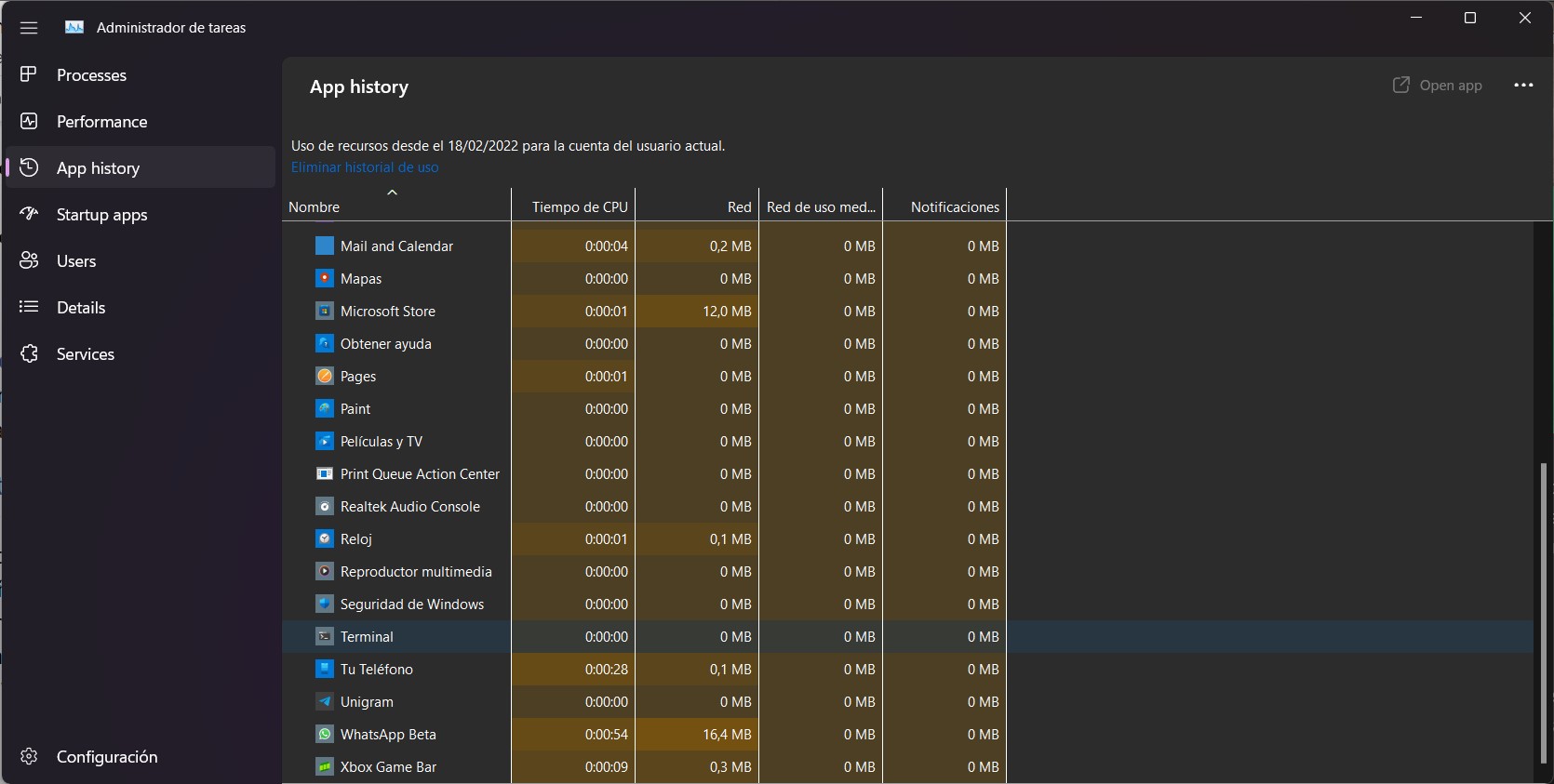The height and width of the screenshot is (784, 1554).
Task: Click the Realtek Audio Console icon
Action: 325,506
